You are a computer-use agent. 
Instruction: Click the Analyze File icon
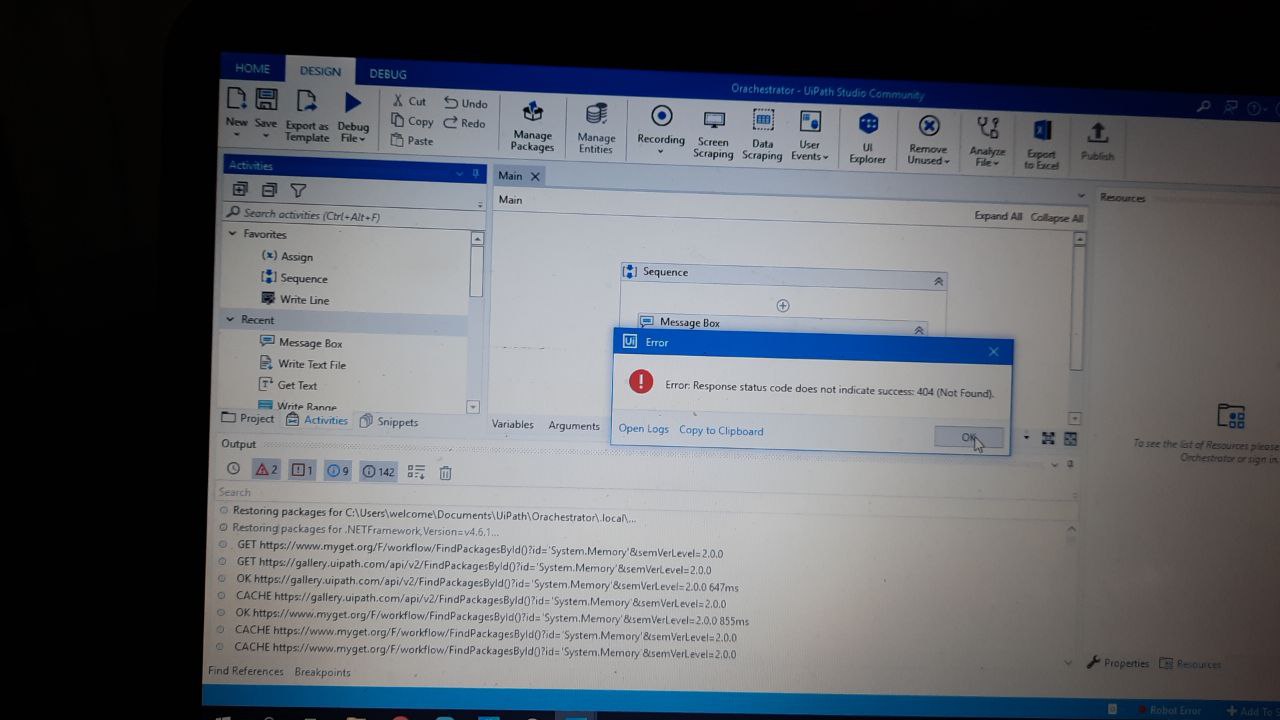coord(988,127)
